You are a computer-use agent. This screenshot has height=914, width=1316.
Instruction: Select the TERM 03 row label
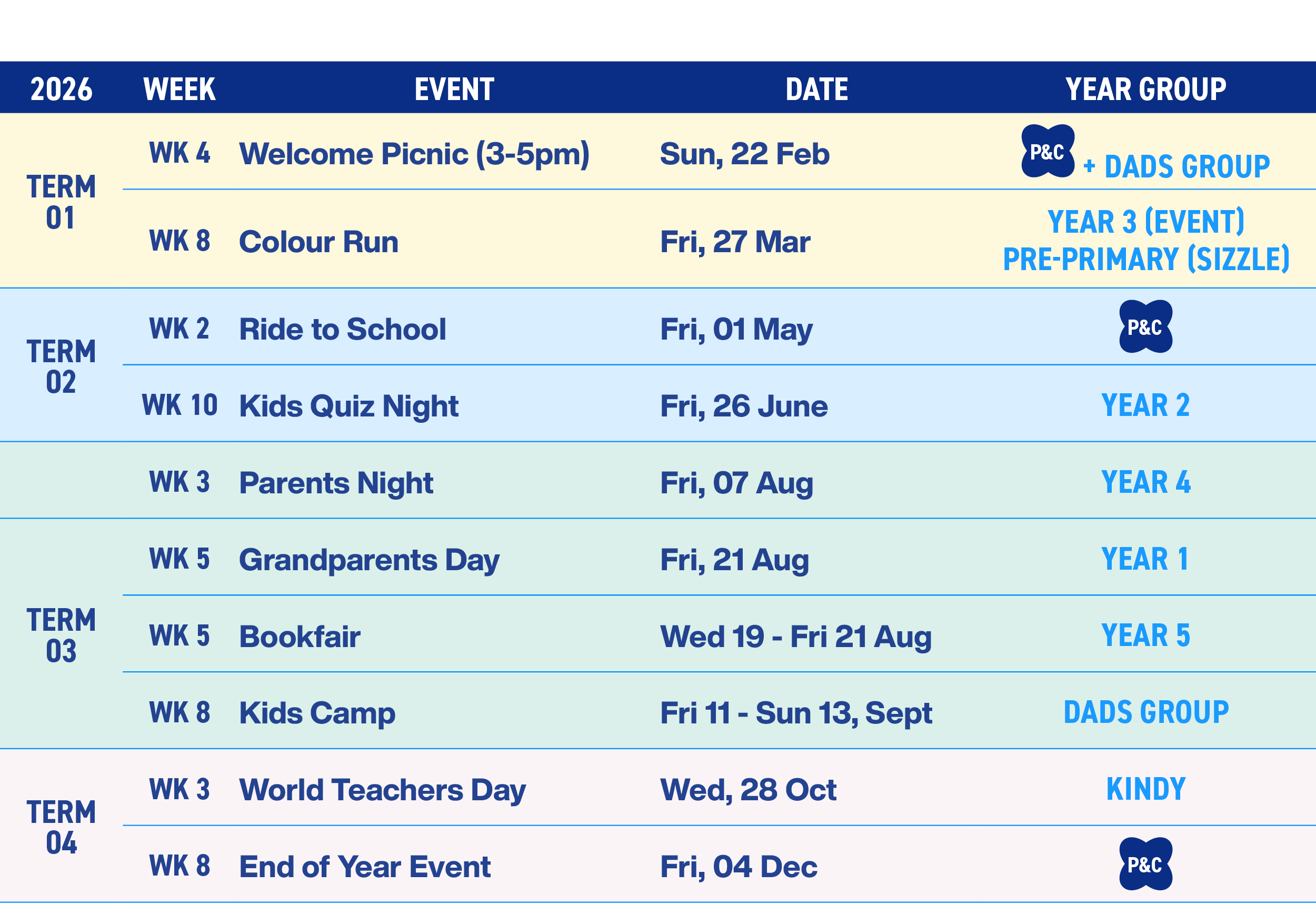[61, 635]
